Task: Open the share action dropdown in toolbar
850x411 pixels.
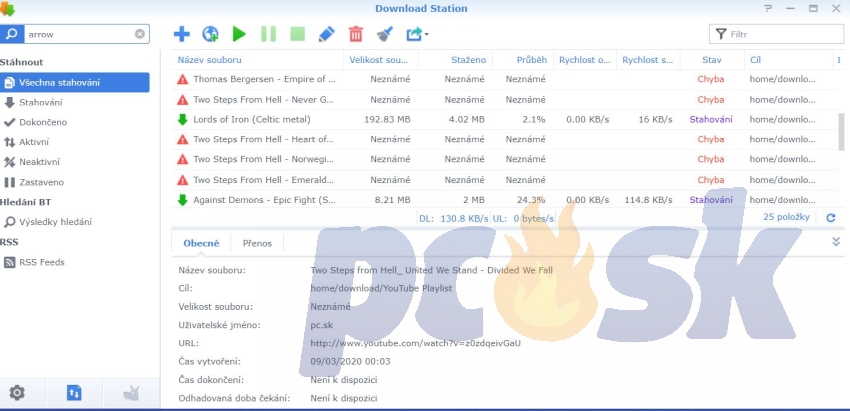Action: [416, 34]
